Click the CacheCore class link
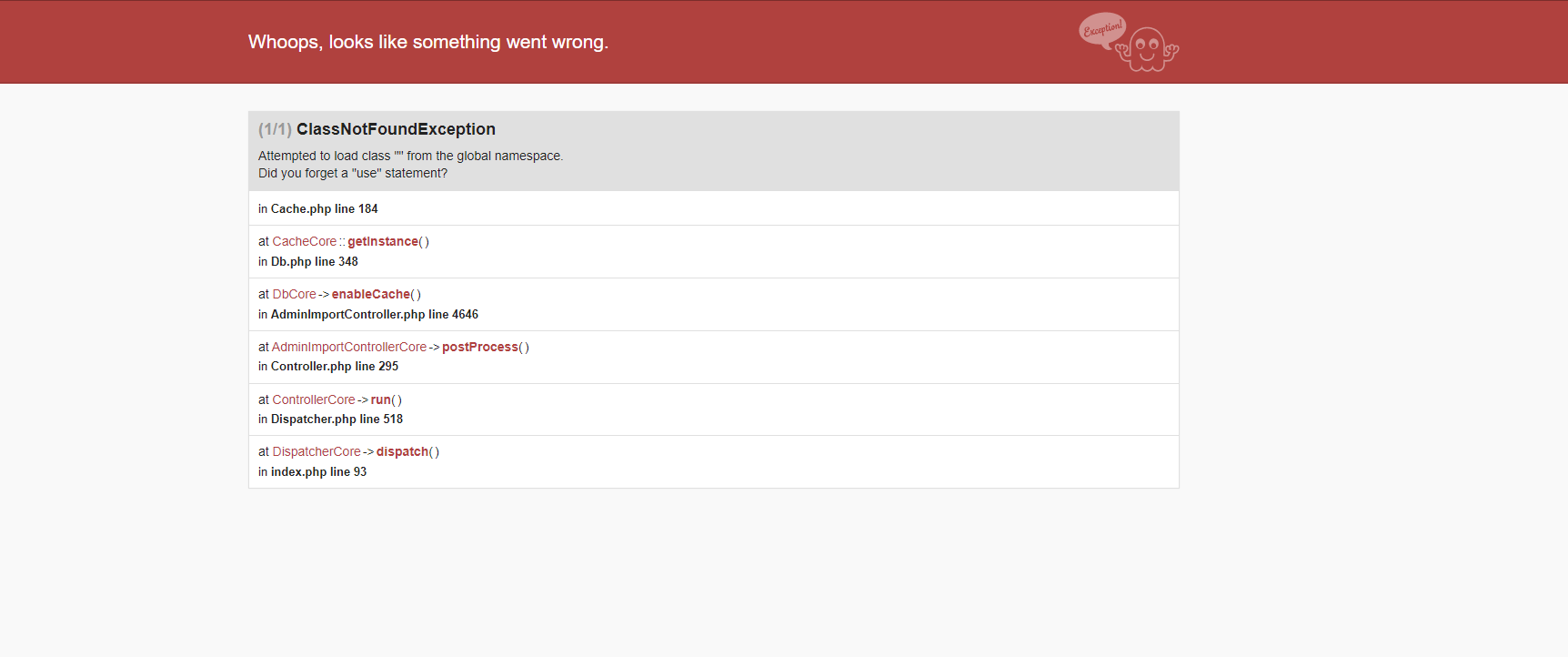1568x657 pixels. tap(304, 242)
